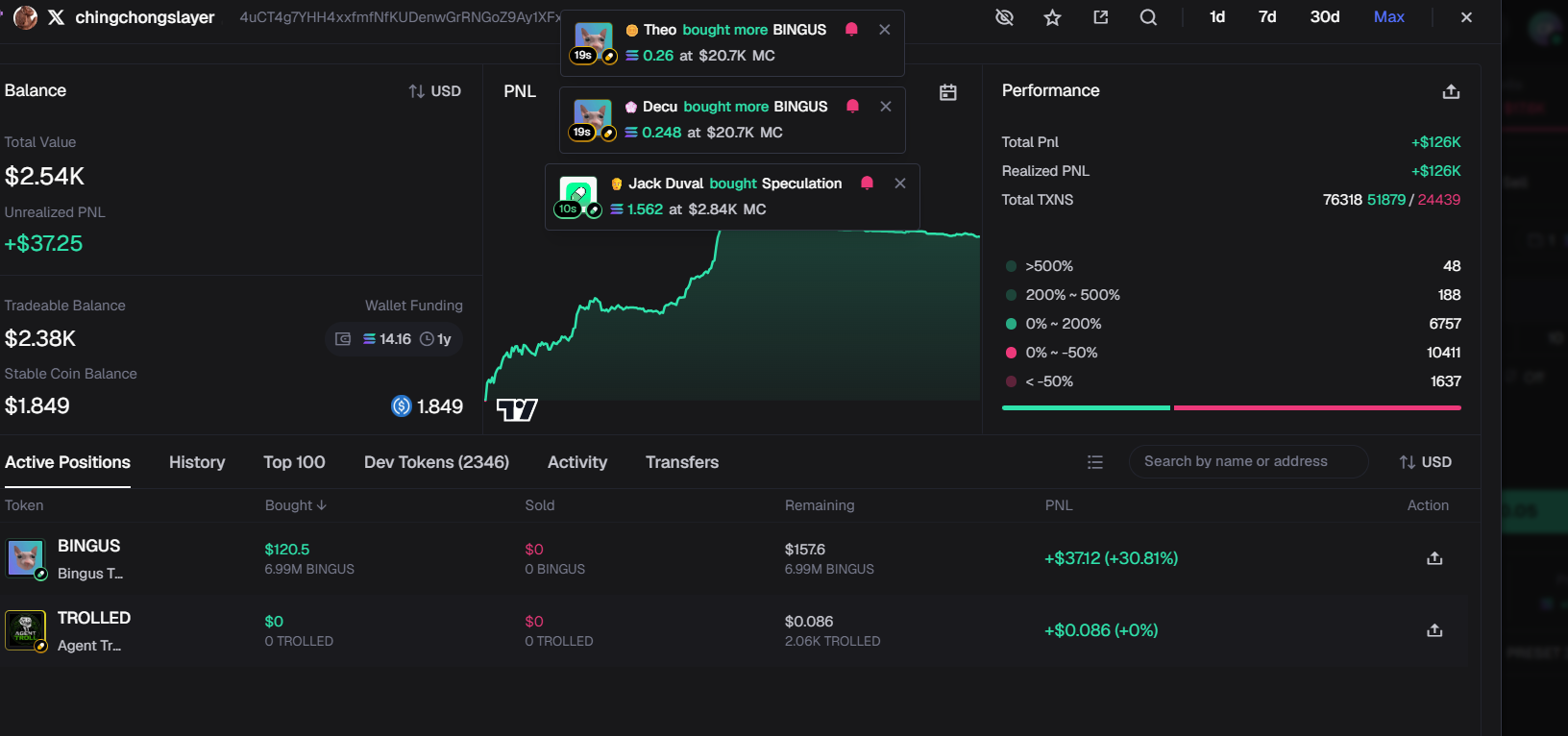The width and height of the screenshot is (1568, 736).
Task: Toggle the hide-balances eye icon
Action: pos(1004,17)
